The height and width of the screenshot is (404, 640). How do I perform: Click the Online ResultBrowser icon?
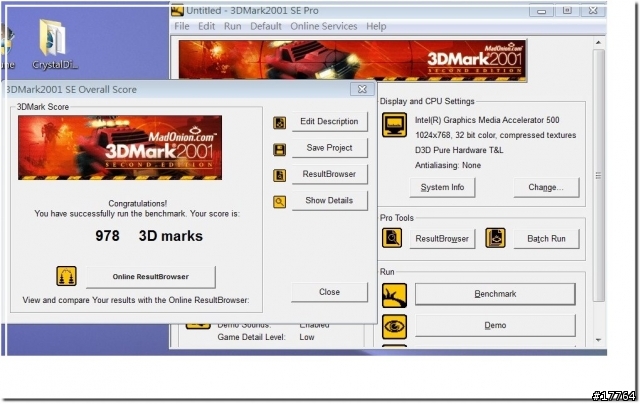tap(66, 276)
